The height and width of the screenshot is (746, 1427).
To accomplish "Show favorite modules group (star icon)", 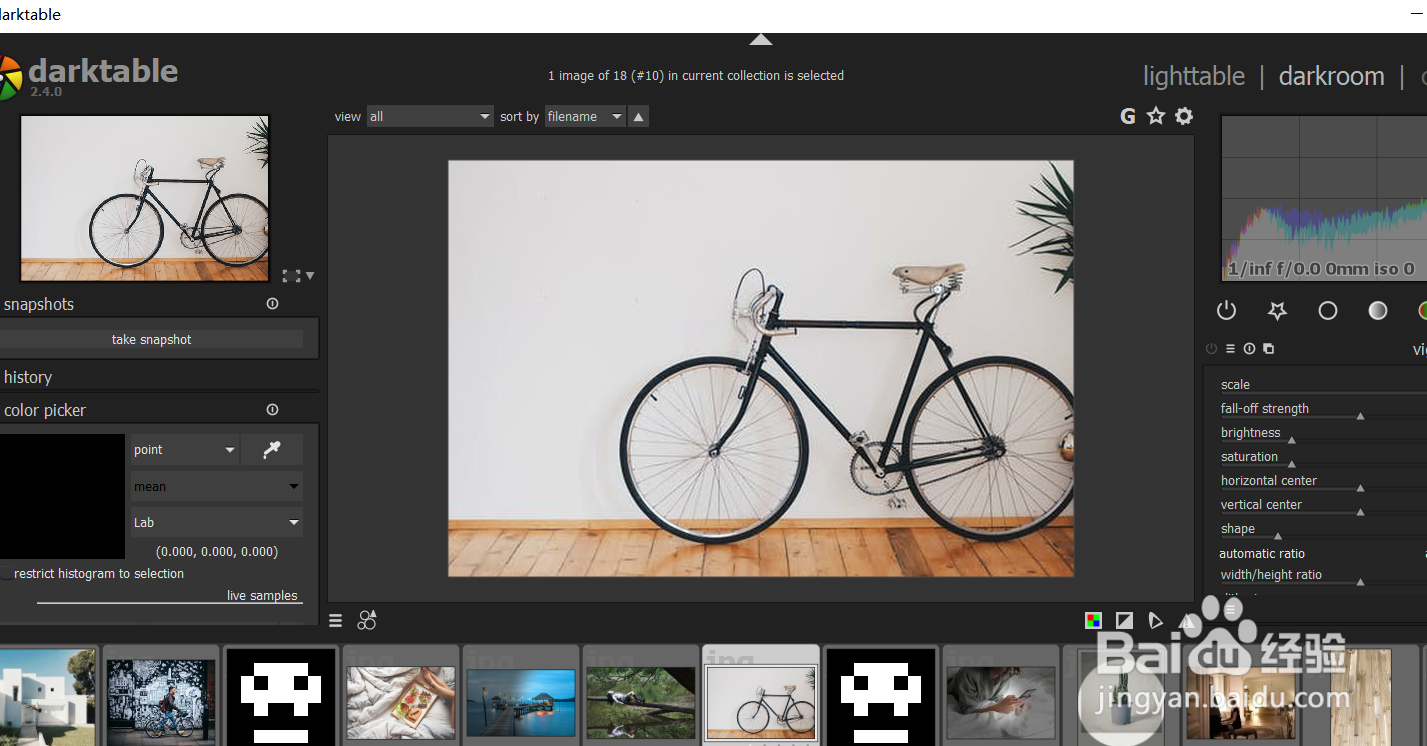I will point(1277,311).
